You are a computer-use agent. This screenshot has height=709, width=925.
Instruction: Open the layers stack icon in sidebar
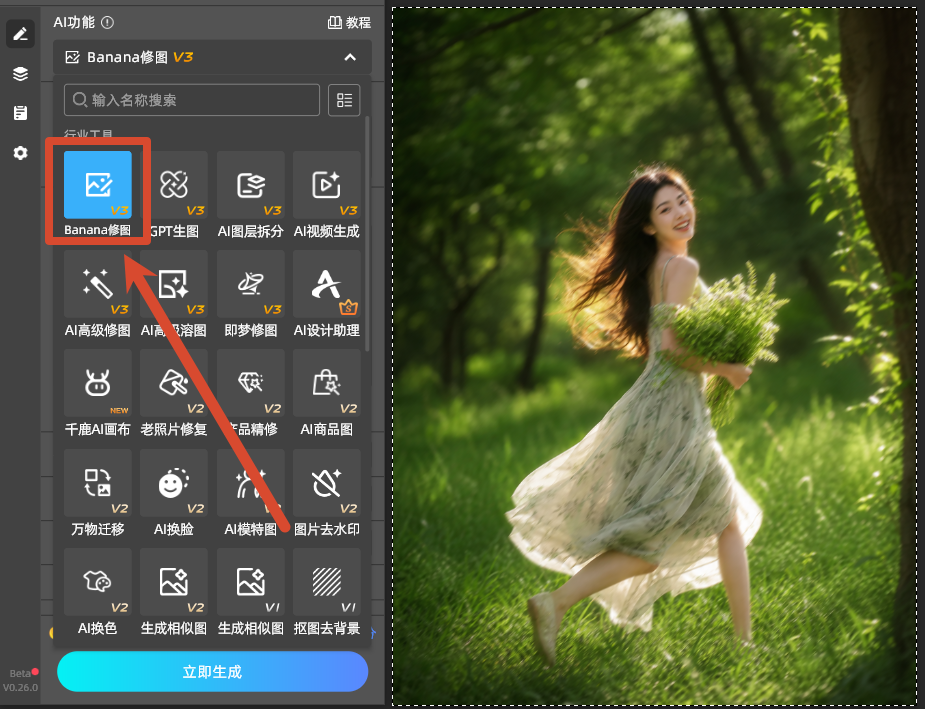[x=21, y=74]
